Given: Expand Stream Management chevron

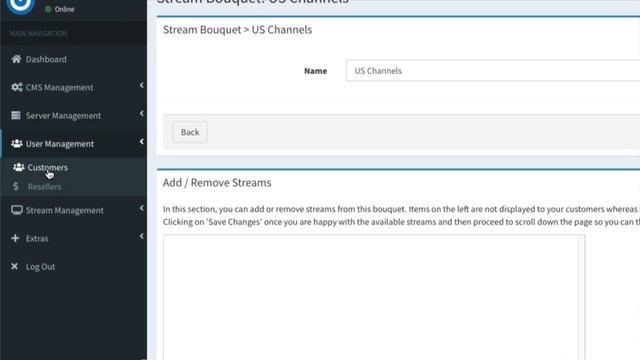Looking at the screenshot, I should click(141, 208).
